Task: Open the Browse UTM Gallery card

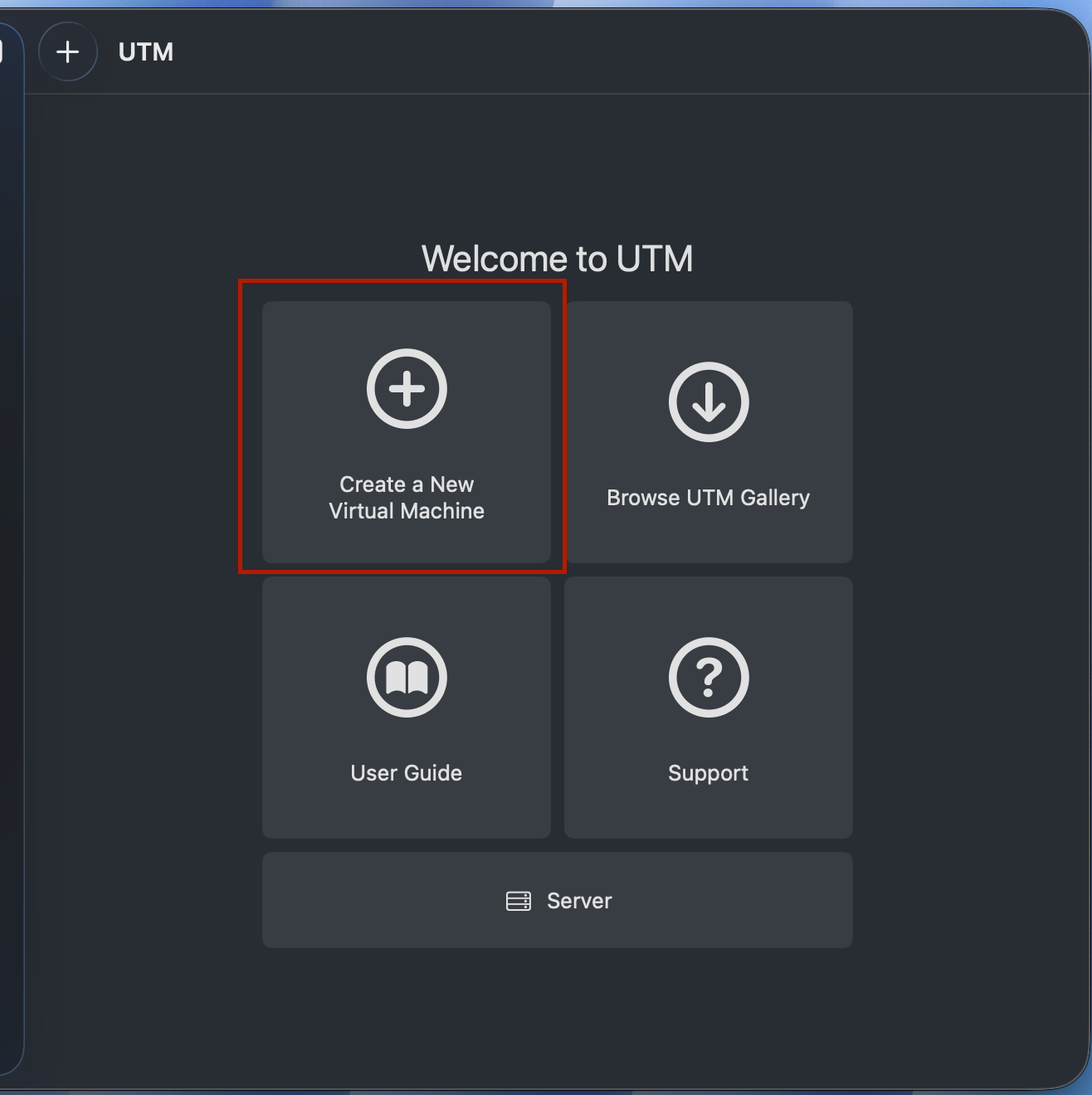Action: point(709,432)
